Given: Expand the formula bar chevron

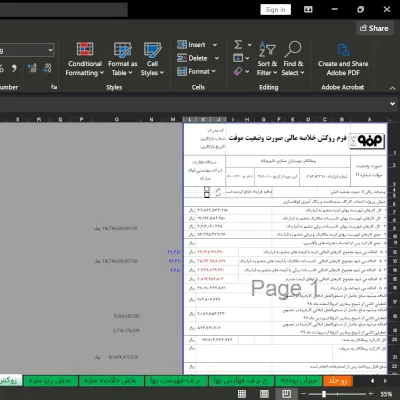Looking at the screenshot, I should [392, 104].
